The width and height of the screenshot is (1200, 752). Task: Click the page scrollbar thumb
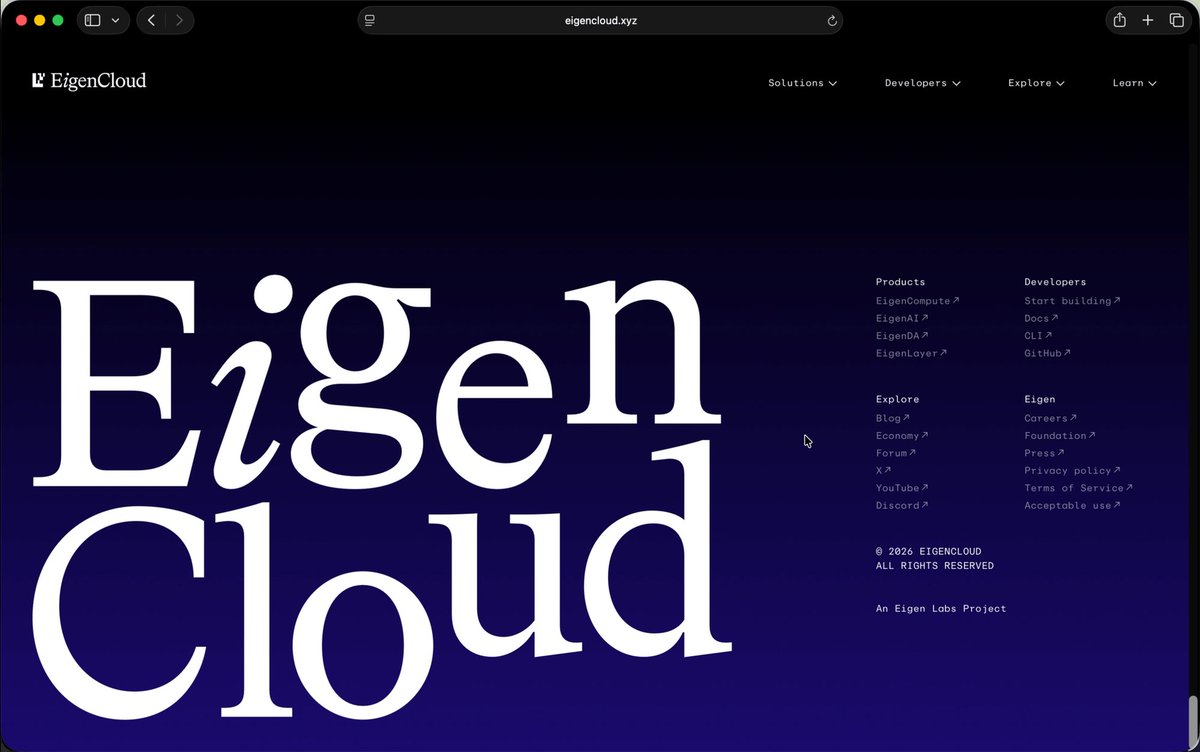click(x=1192, y=720)
